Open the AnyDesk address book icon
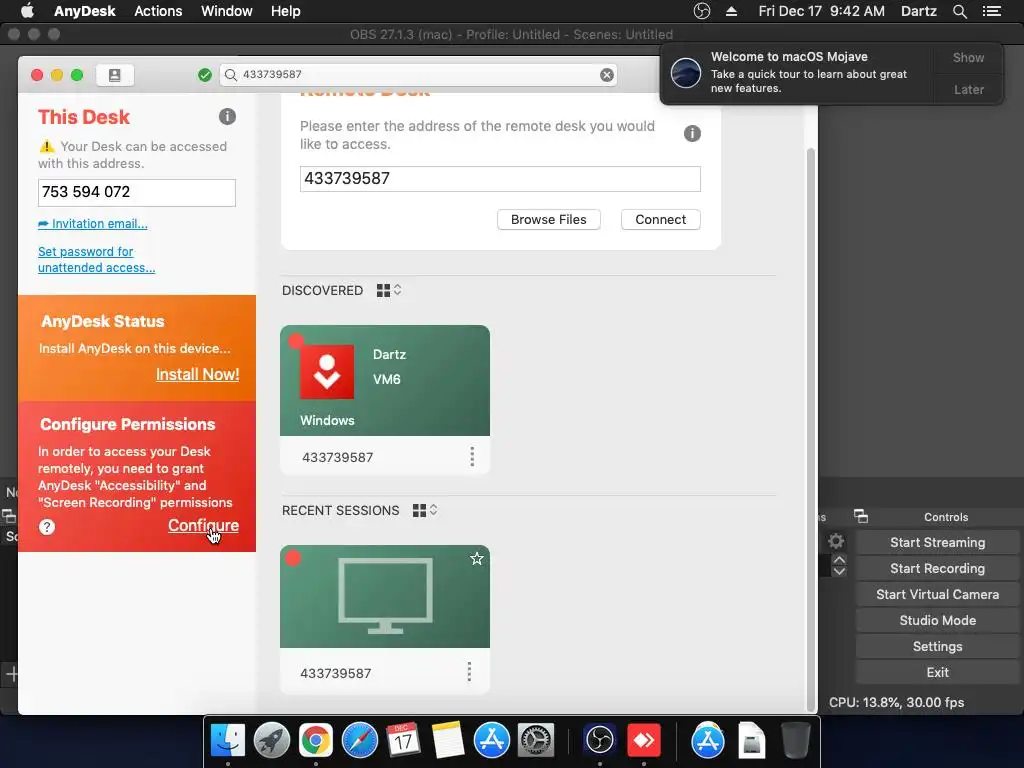1024x768 pixels. [114, 75]
